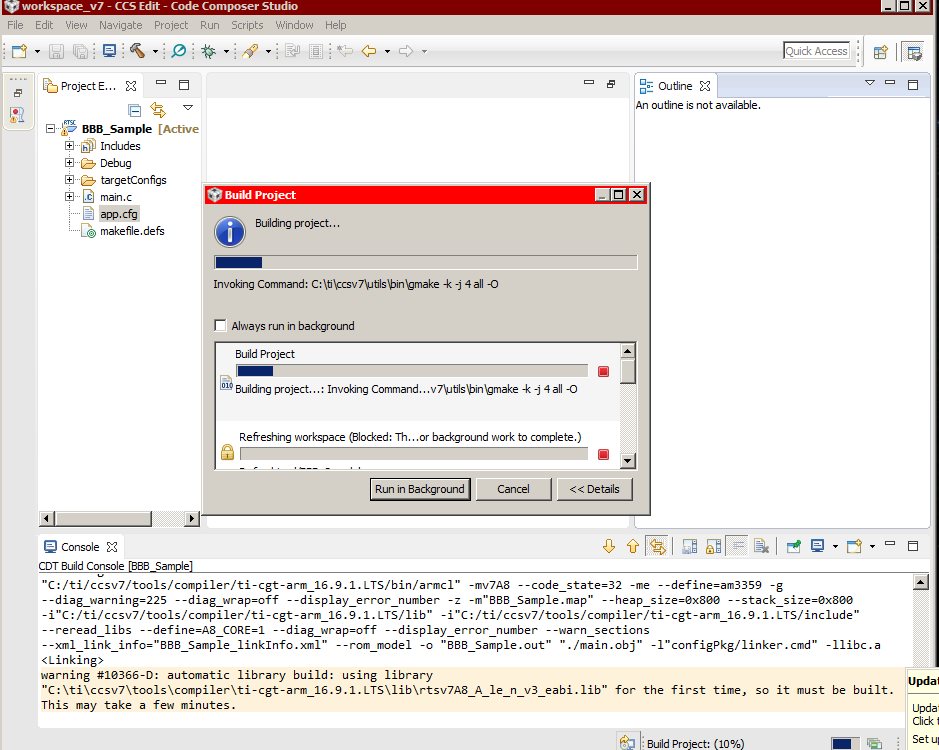The width and height of the screenshot is (939, 750).
Task: Open Project Explorer View Menu triangle
Action: point(188,108)
